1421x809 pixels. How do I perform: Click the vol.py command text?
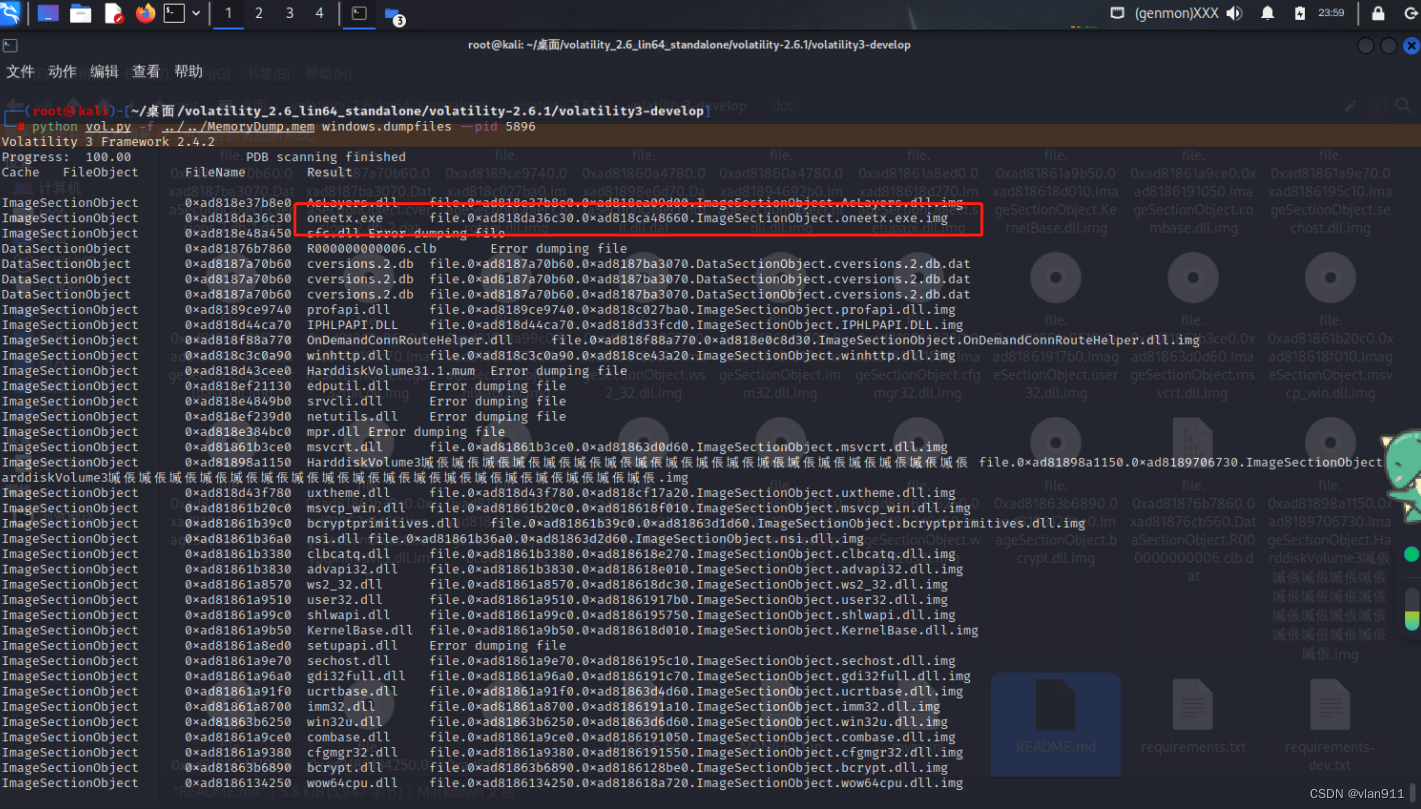108,127
